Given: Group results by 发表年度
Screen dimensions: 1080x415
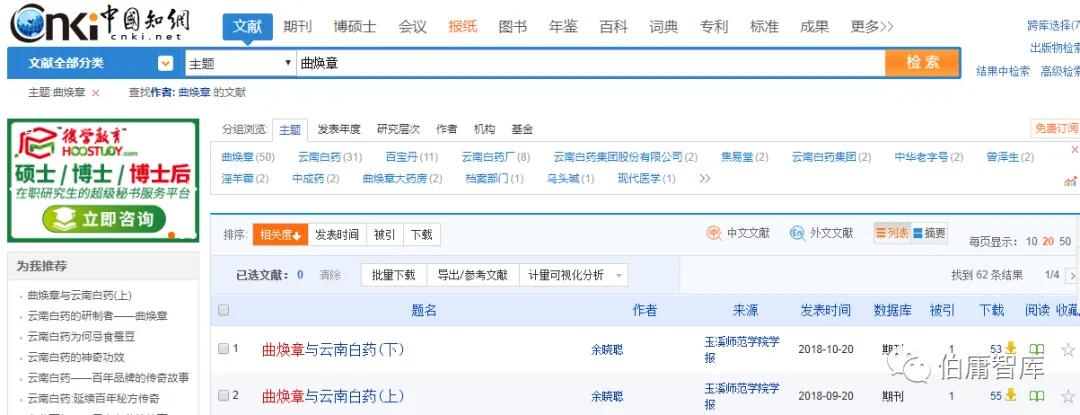Looking at the screenshot, I should coord(339,129).
